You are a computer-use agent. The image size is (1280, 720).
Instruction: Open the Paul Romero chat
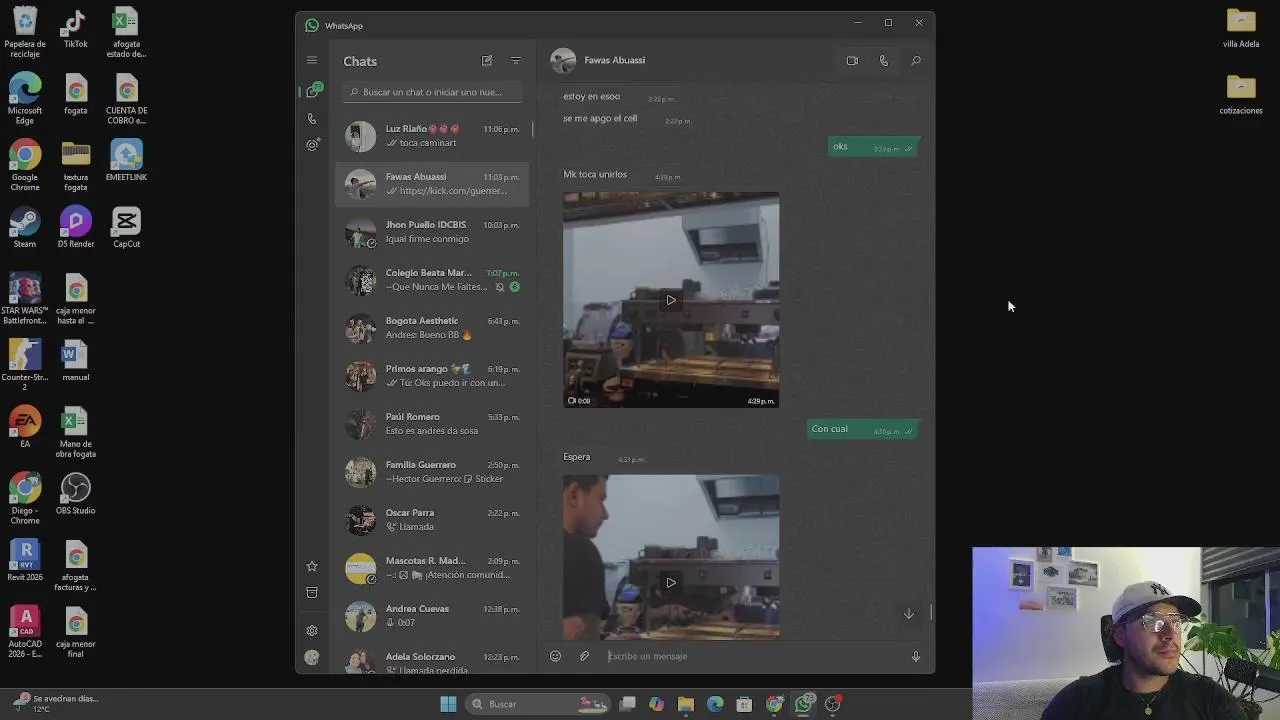(432, 424)
